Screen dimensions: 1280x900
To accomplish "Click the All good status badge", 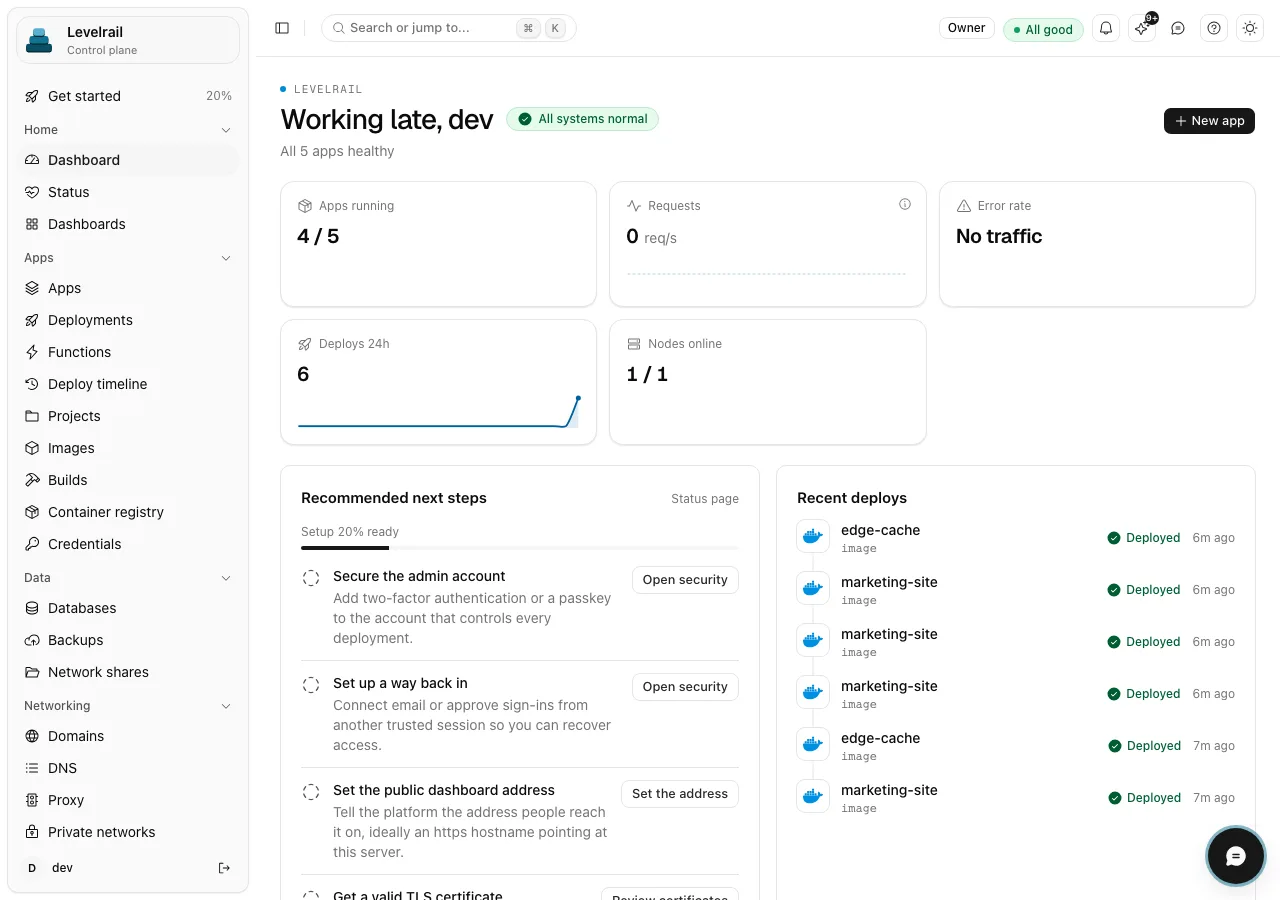I will [1043, 29].
